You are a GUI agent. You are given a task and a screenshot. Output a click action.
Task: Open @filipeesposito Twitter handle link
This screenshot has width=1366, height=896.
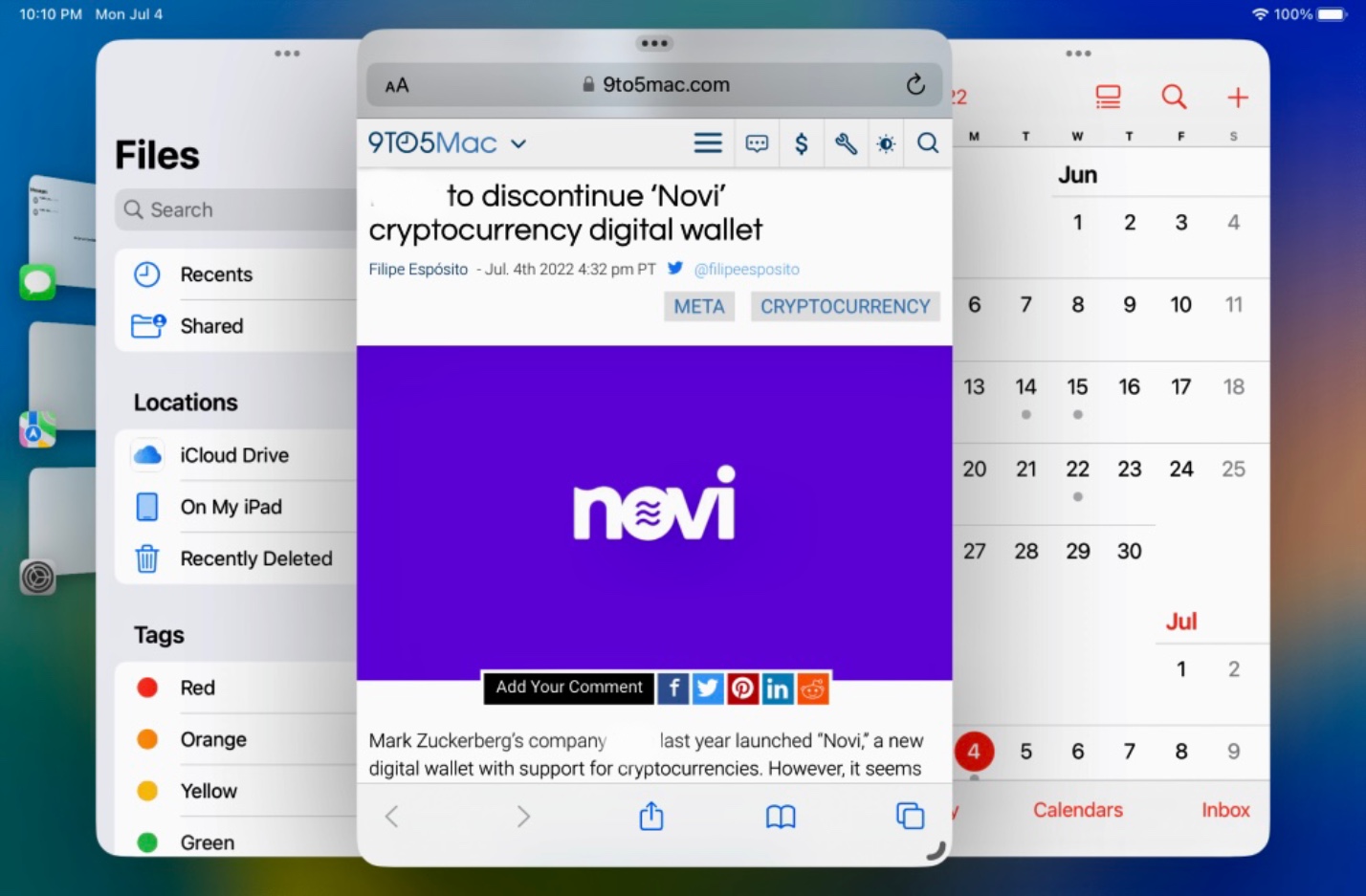[x=746, y=270]
